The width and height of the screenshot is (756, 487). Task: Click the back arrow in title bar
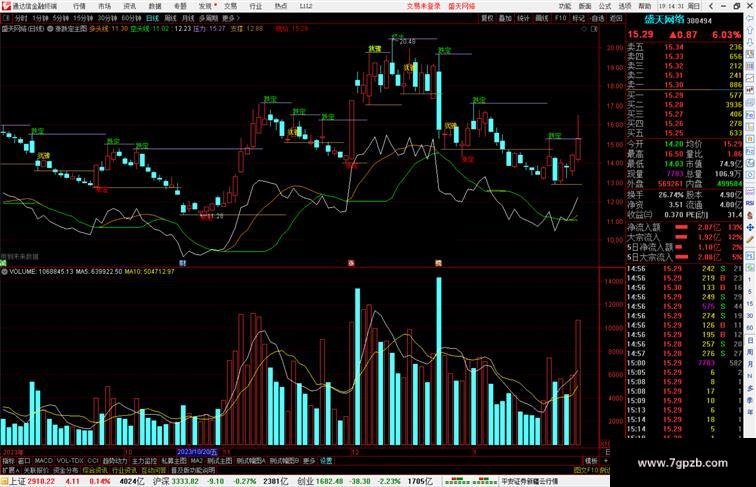[711, 6]
